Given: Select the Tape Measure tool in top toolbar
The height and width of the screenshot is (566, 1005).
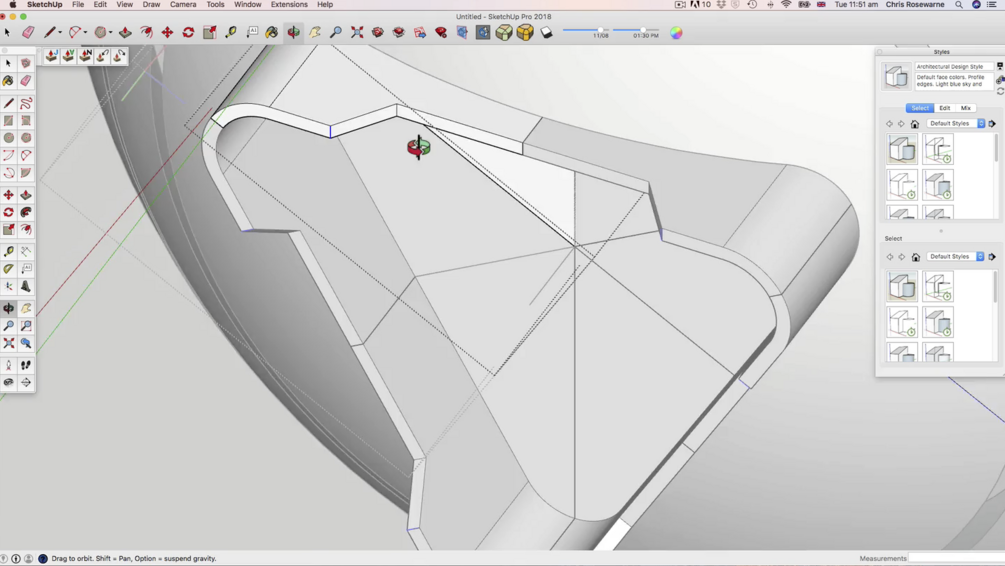Looking at the screenshot, I should pos(231,32).
